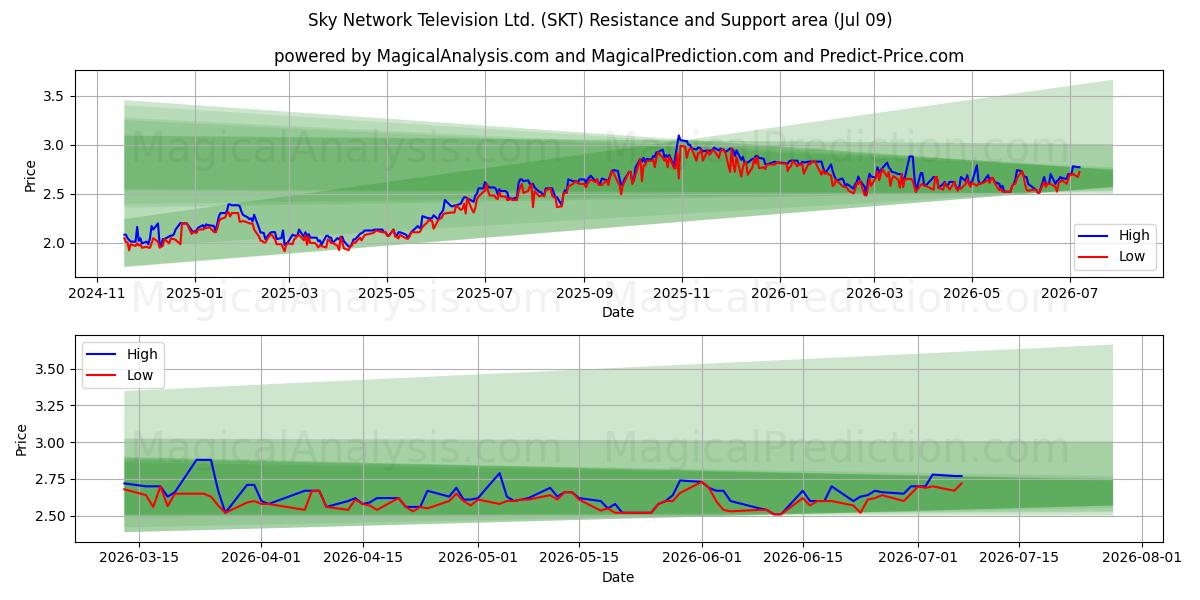Click the 2026-05-15 tick label
Viewport: 1200px width, 600px height.
(579, 558)
